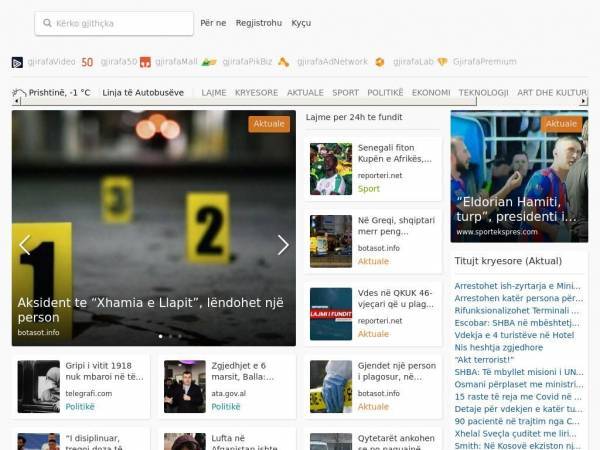The width and height of the screenshot is (600, 450).
Task: Click the search magnifier icon
Action: (47, 23)
